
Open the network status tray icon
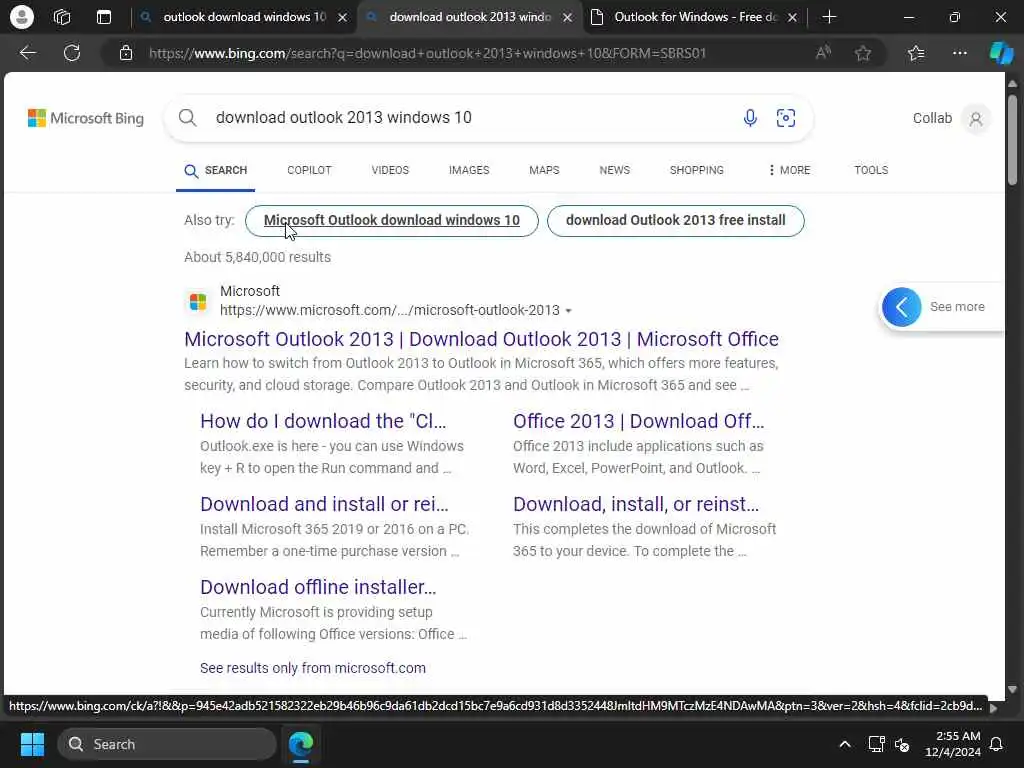pyautogui.click(x=876, y=744)
